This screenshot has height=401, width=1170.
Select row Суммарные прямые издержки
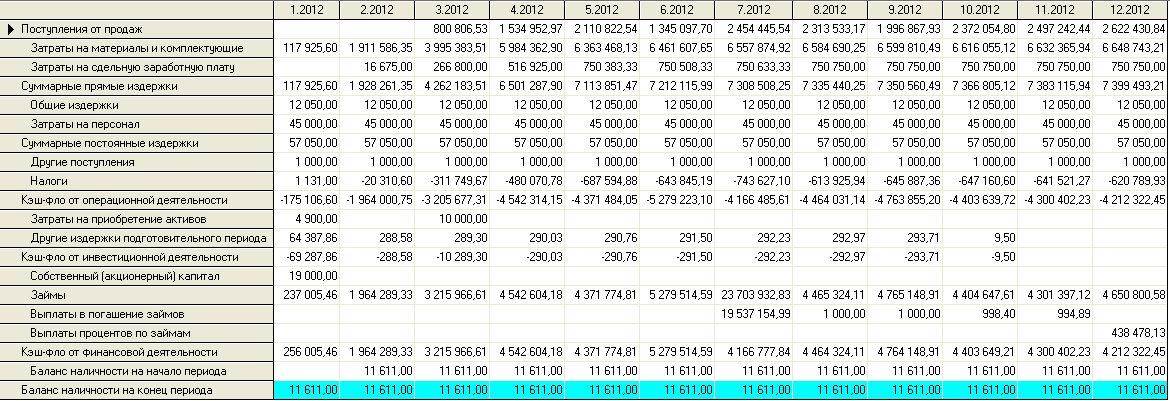coord(137,87)
